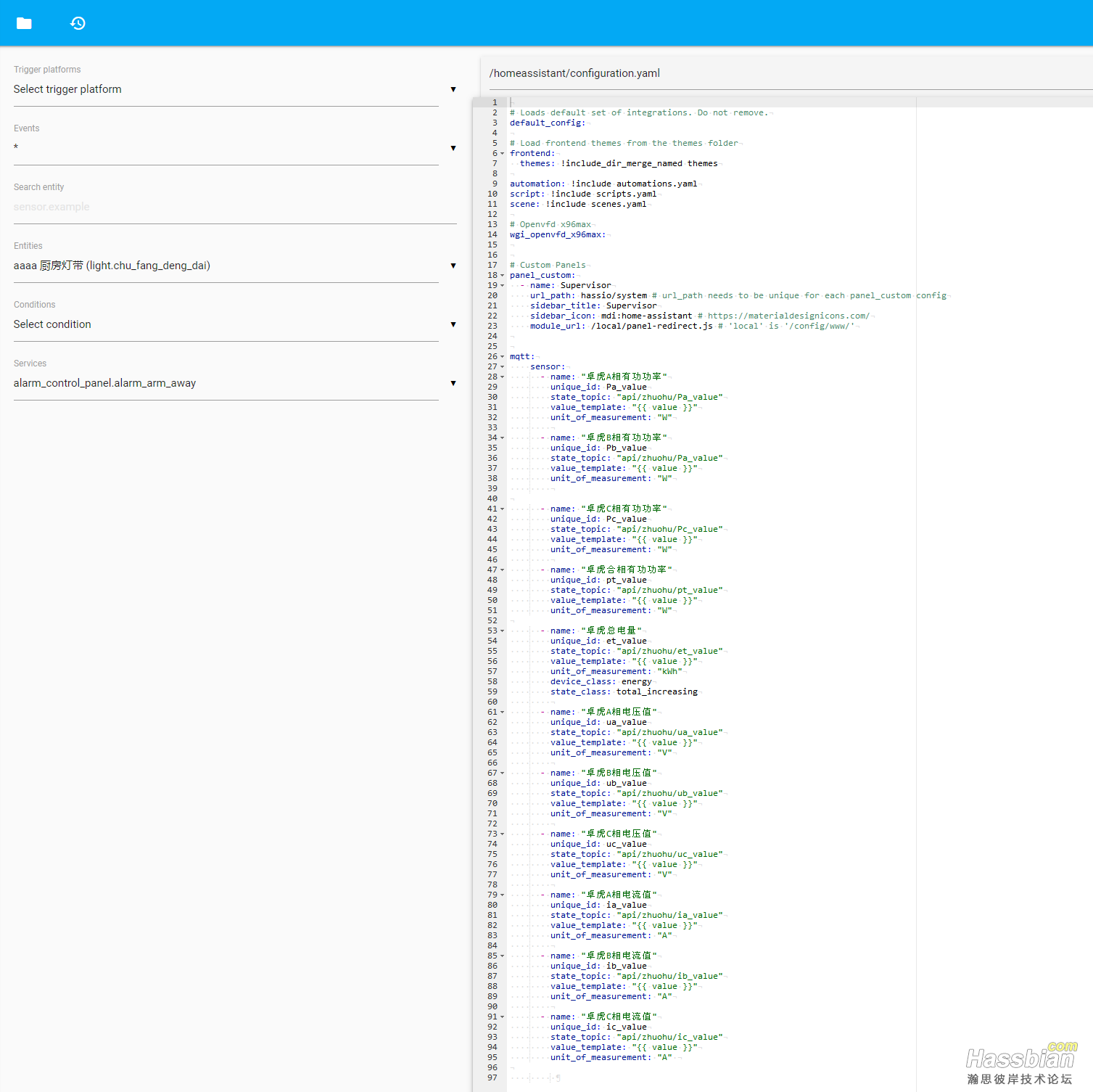Screen dimensions: 1093x1092
Task: Click the module_url: /local/panel-redirect.js line
Action: (x=622, y=327)
